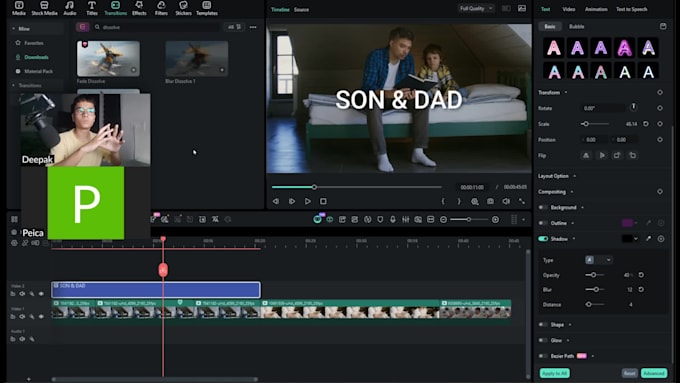Image resolution: width=680 pixels, height=383 pixels.
Task: Click the Outline color swatch
Action: click(x=627, y=223)
